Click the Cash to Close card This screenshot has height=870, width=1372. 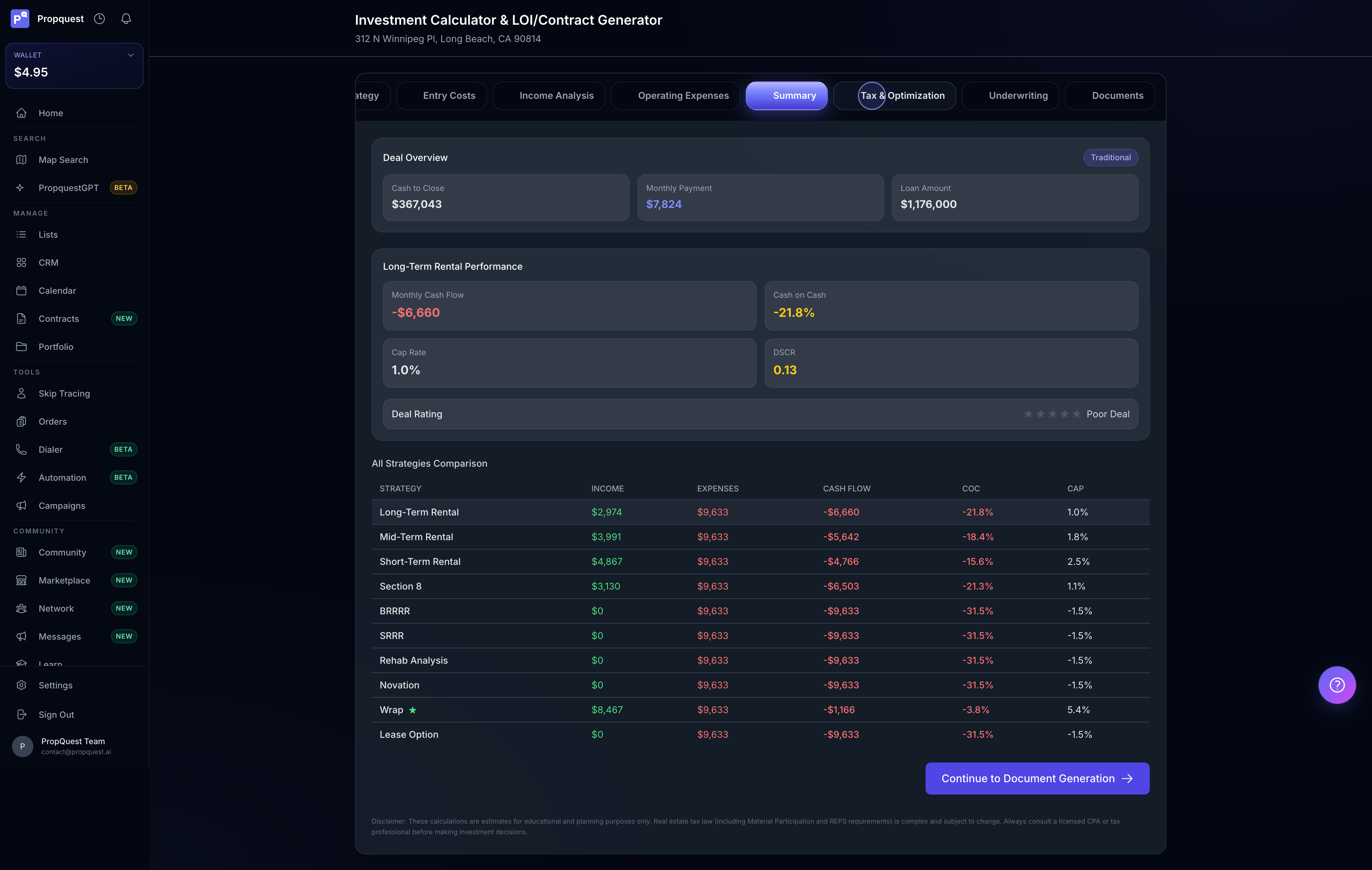[506, 197]
